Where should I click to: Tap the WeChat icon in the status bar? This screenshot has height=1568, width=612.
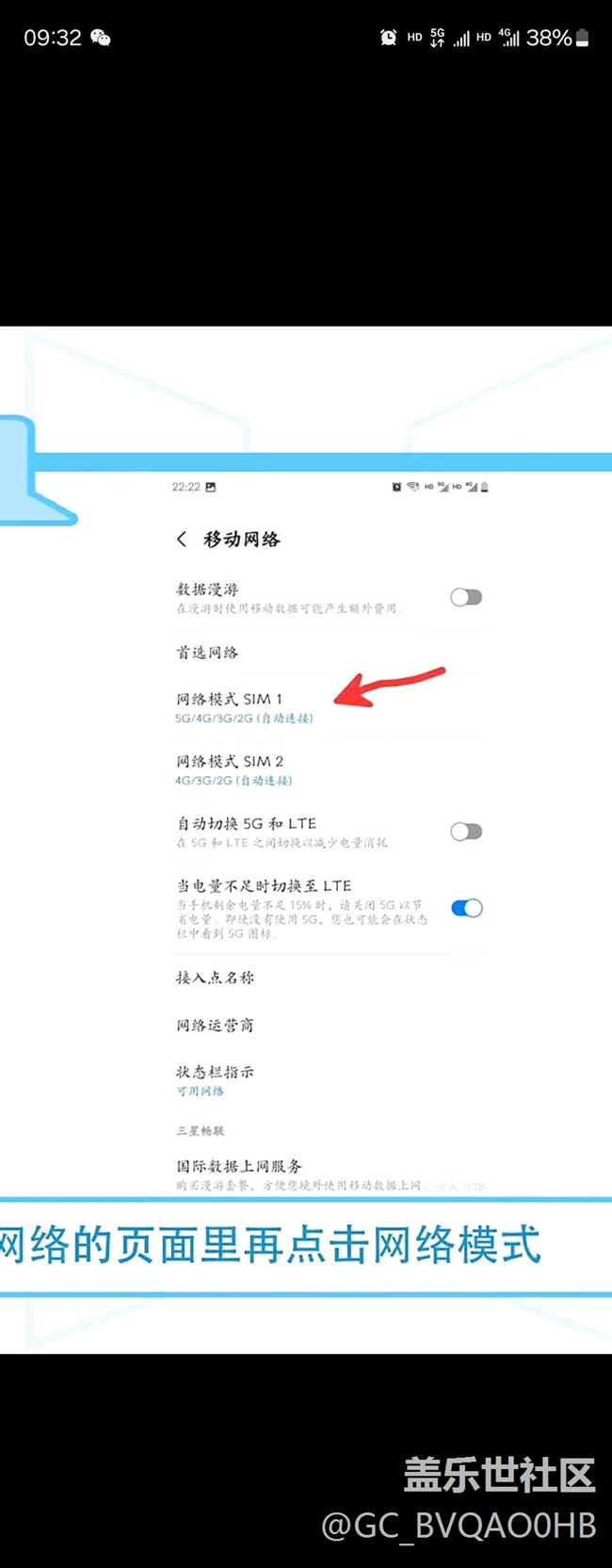(x=101, y=38)
